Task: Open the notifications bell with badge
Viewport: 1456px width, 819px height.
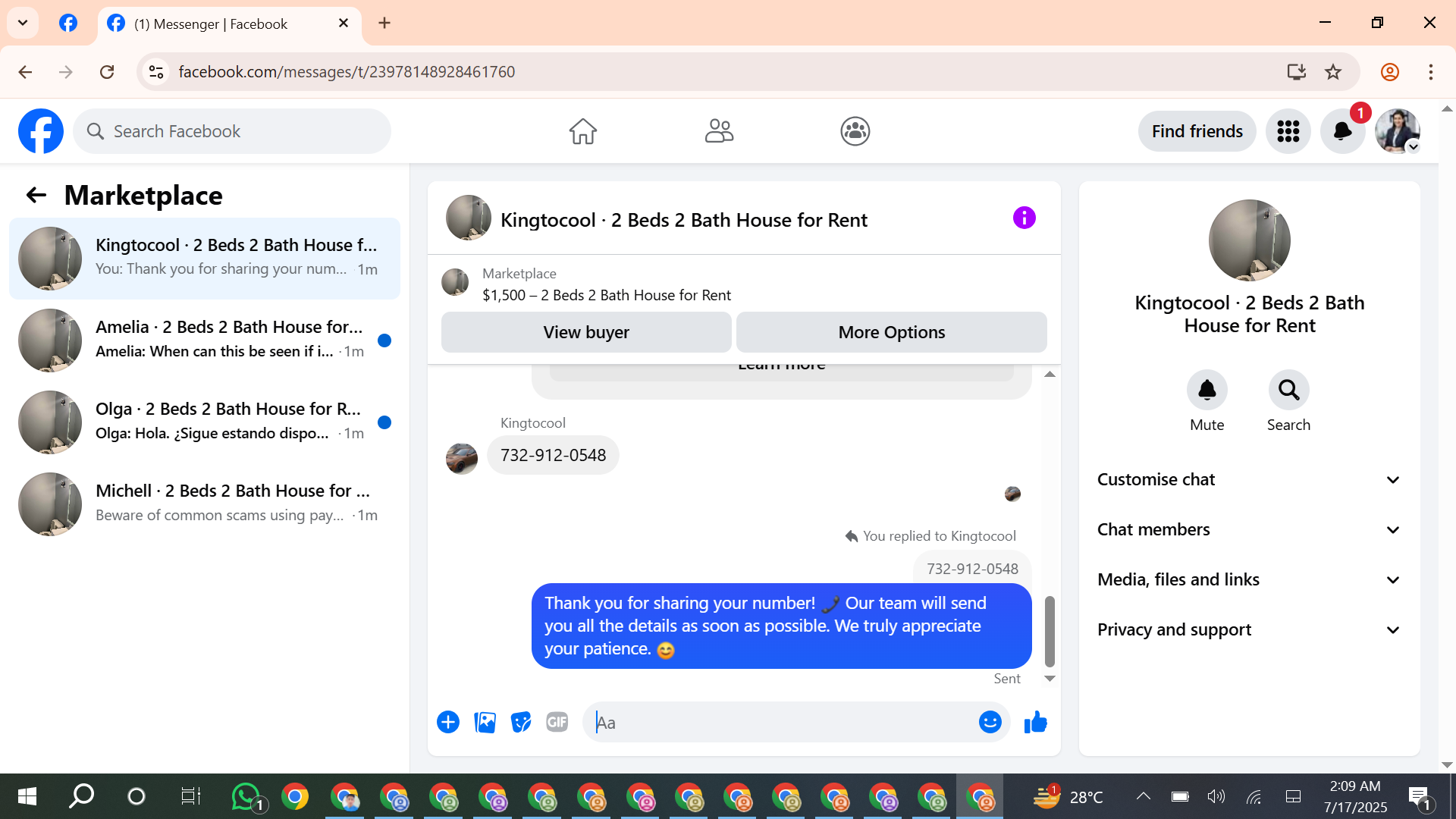Action: point(1342,131)
